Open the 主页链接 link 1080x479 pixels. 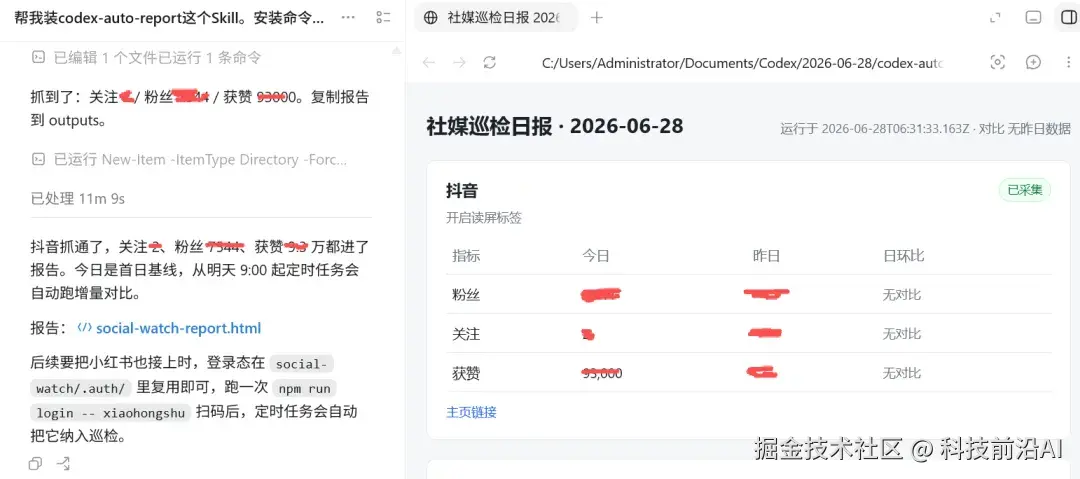click(x=472, y=412)
